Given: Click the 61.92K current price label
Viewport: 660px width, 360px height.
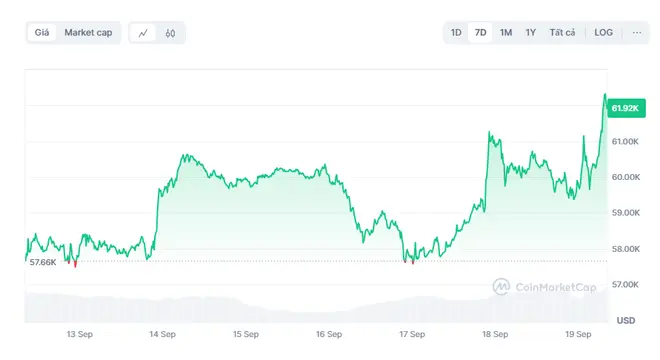Looking at the screenshot, I should [626, 108].
